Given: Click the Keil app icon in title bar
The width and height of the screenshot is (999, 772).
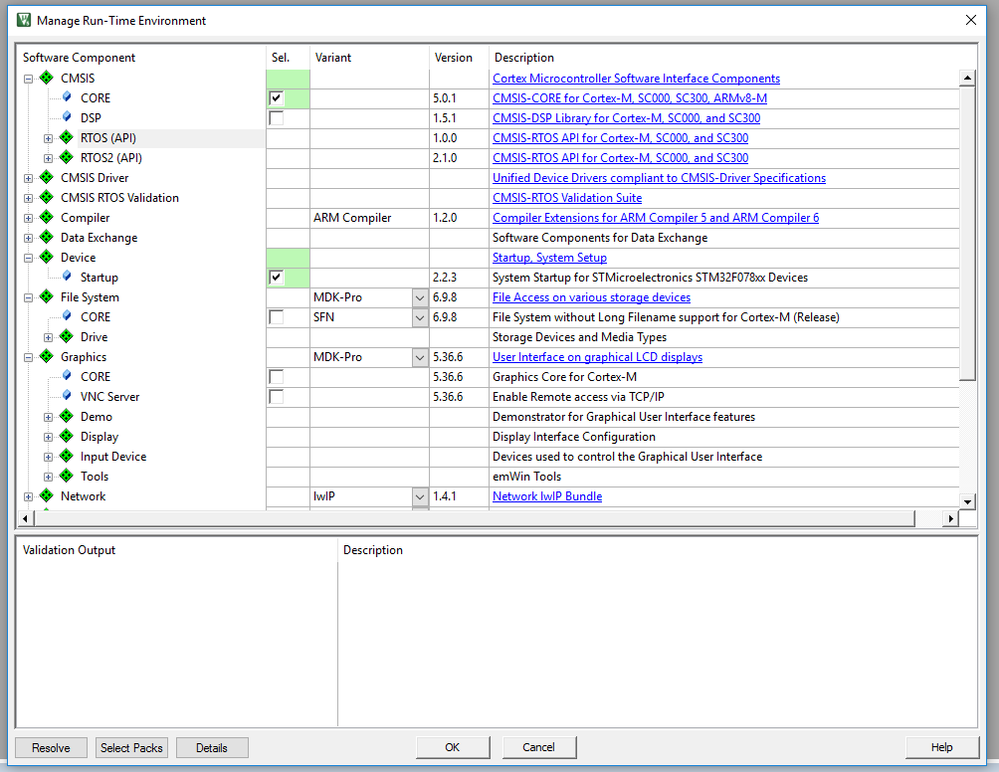Looking at the screenshot, I should 24,20.
